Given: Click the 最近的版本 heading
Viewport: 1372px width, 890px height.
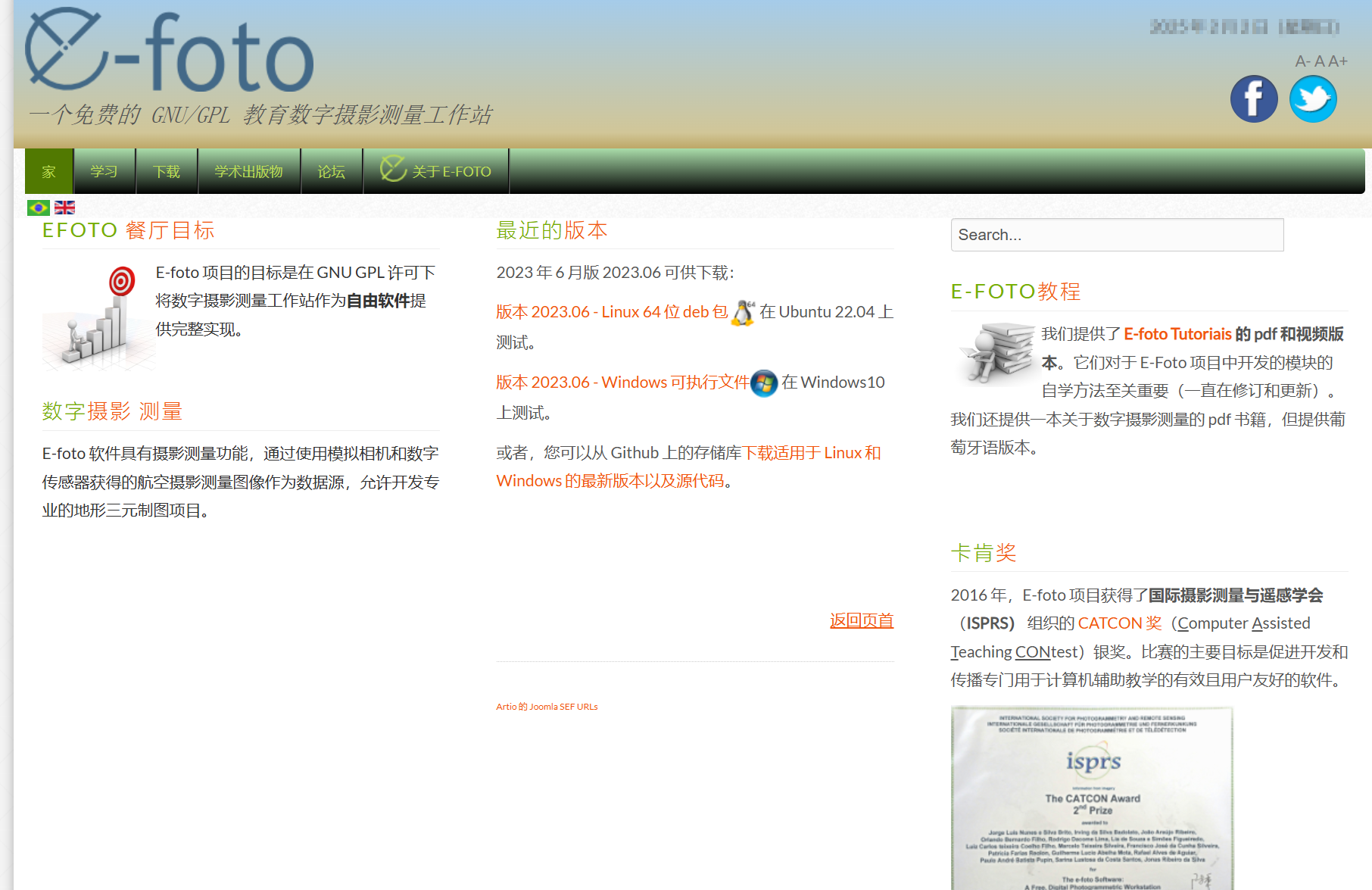Looking at the screenshot, I should [x=552, y=230].
